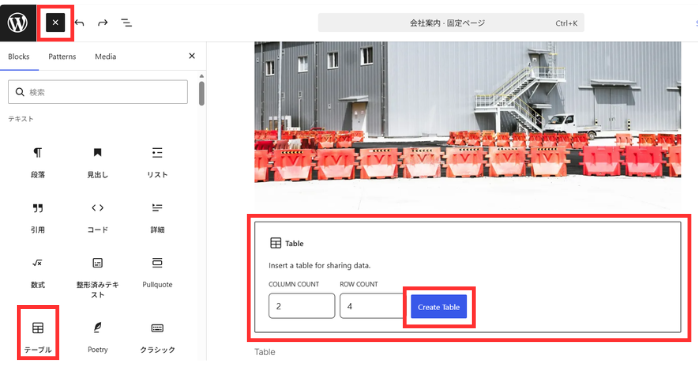
Task: Redo the last undone change
Action: 103,23
